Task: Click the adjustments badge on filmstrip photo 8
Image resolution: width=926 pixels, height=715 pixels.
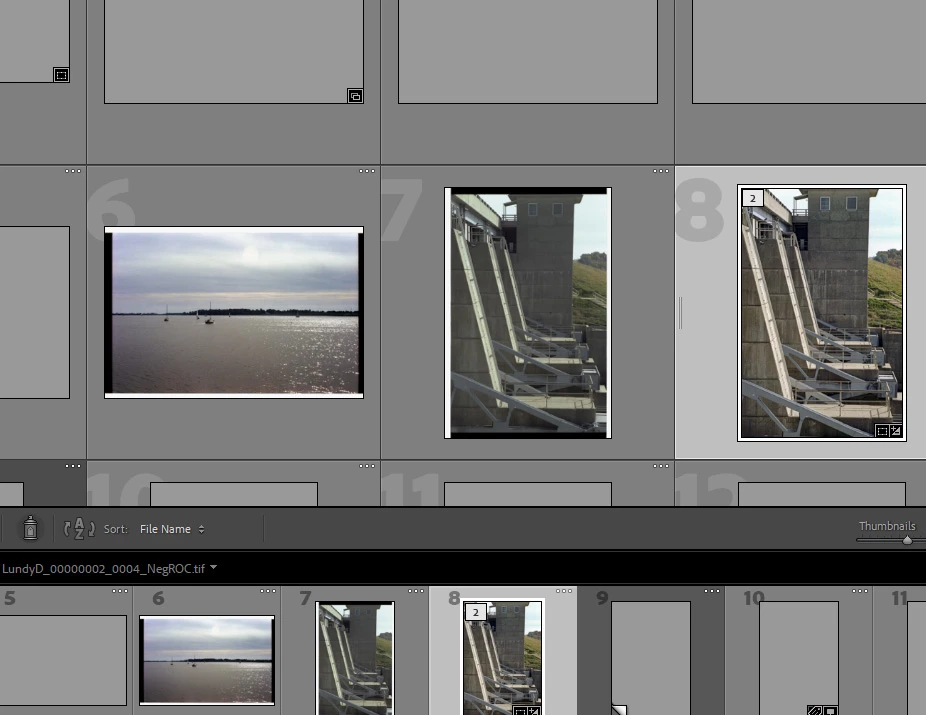Action: (x=534, y=711)
